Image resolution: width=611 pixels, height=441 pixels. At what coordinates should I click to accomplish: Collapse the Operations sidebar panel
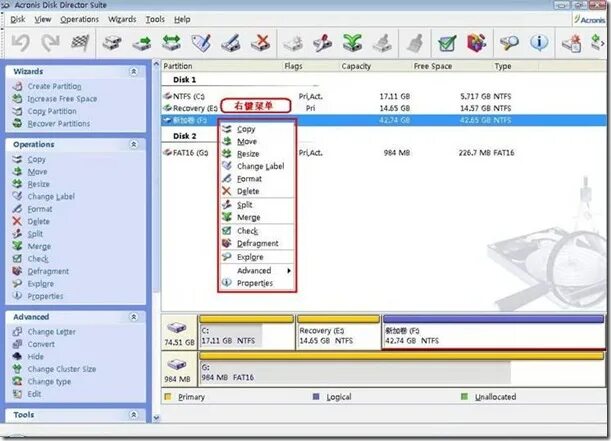(x=133, y=144)
